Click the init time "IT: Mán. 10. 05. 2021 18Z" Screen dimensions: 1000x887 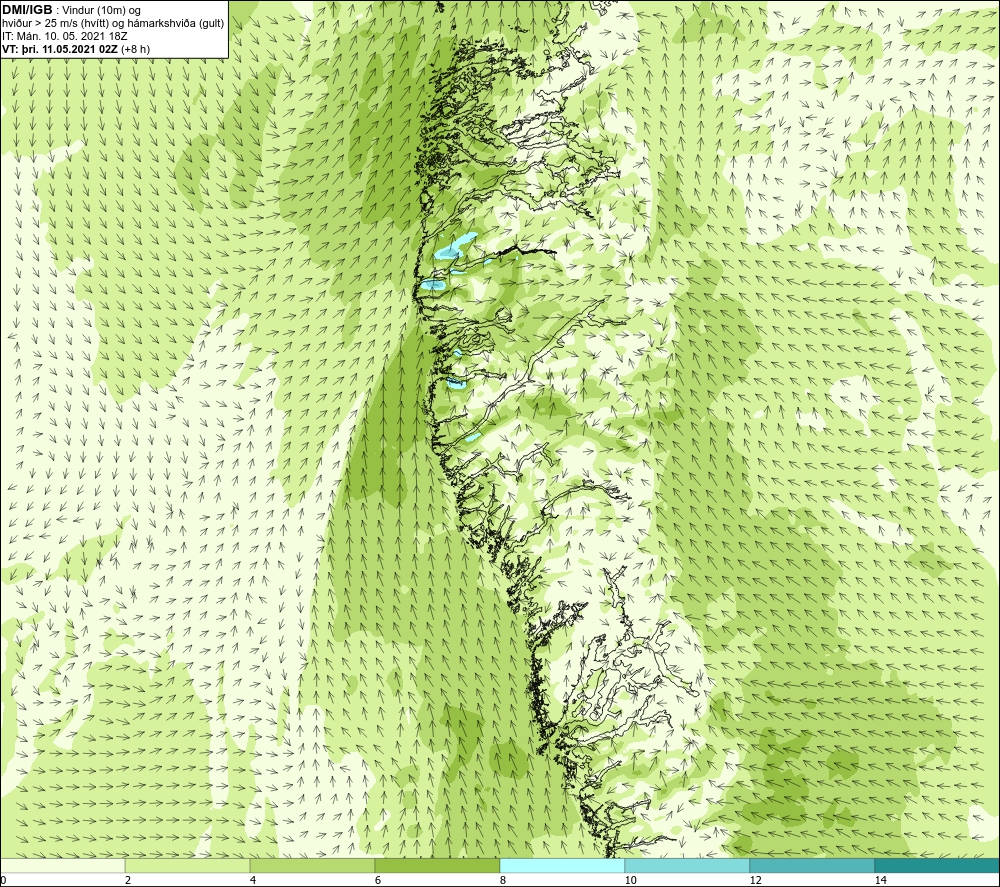[64, 36]
